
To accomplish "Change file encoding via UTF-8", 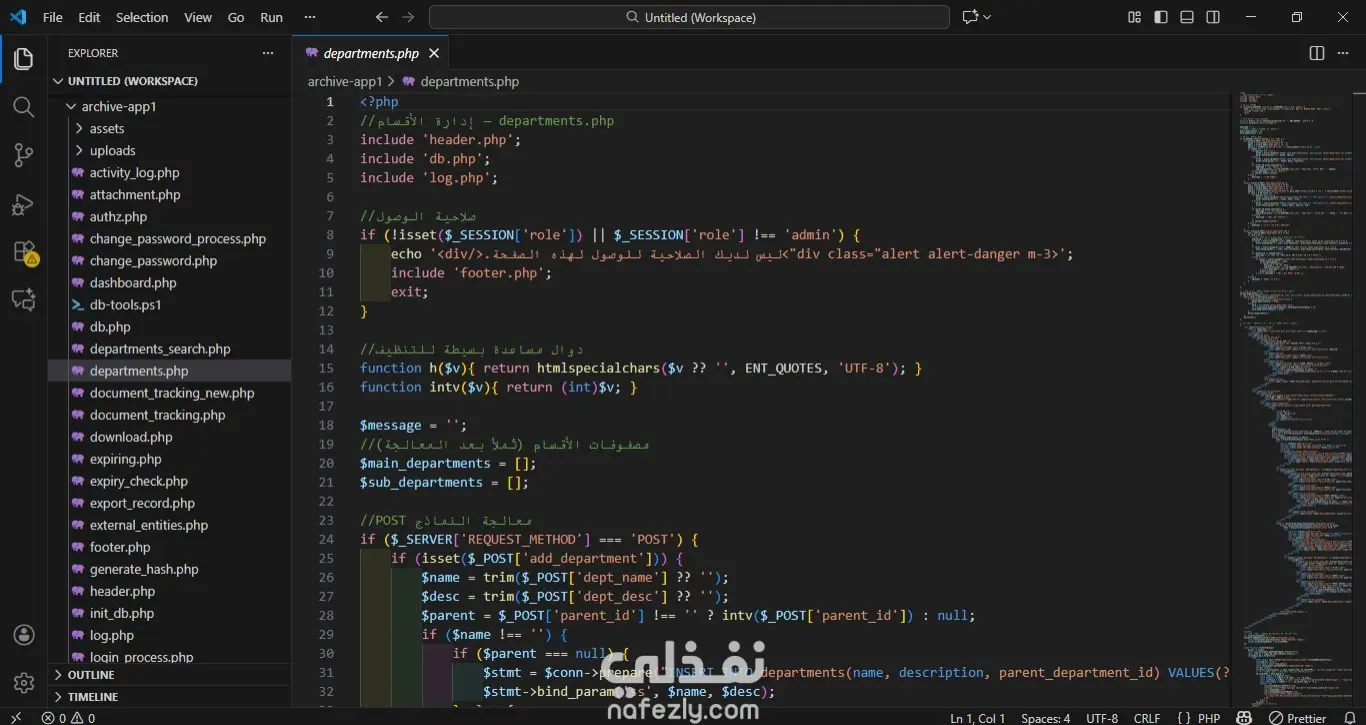I will [x=1102, y=717].
